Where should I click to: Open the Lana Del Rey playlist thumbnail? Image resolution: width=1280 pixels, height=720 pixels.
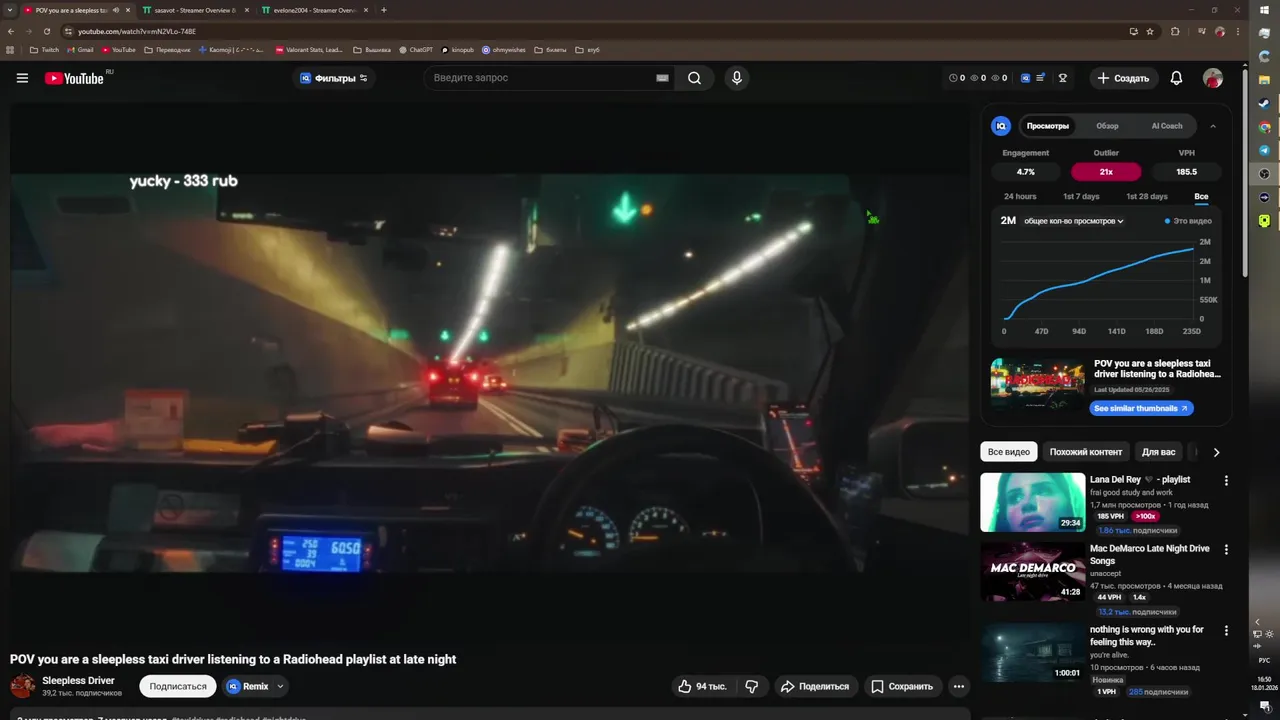pos(1032,502)
